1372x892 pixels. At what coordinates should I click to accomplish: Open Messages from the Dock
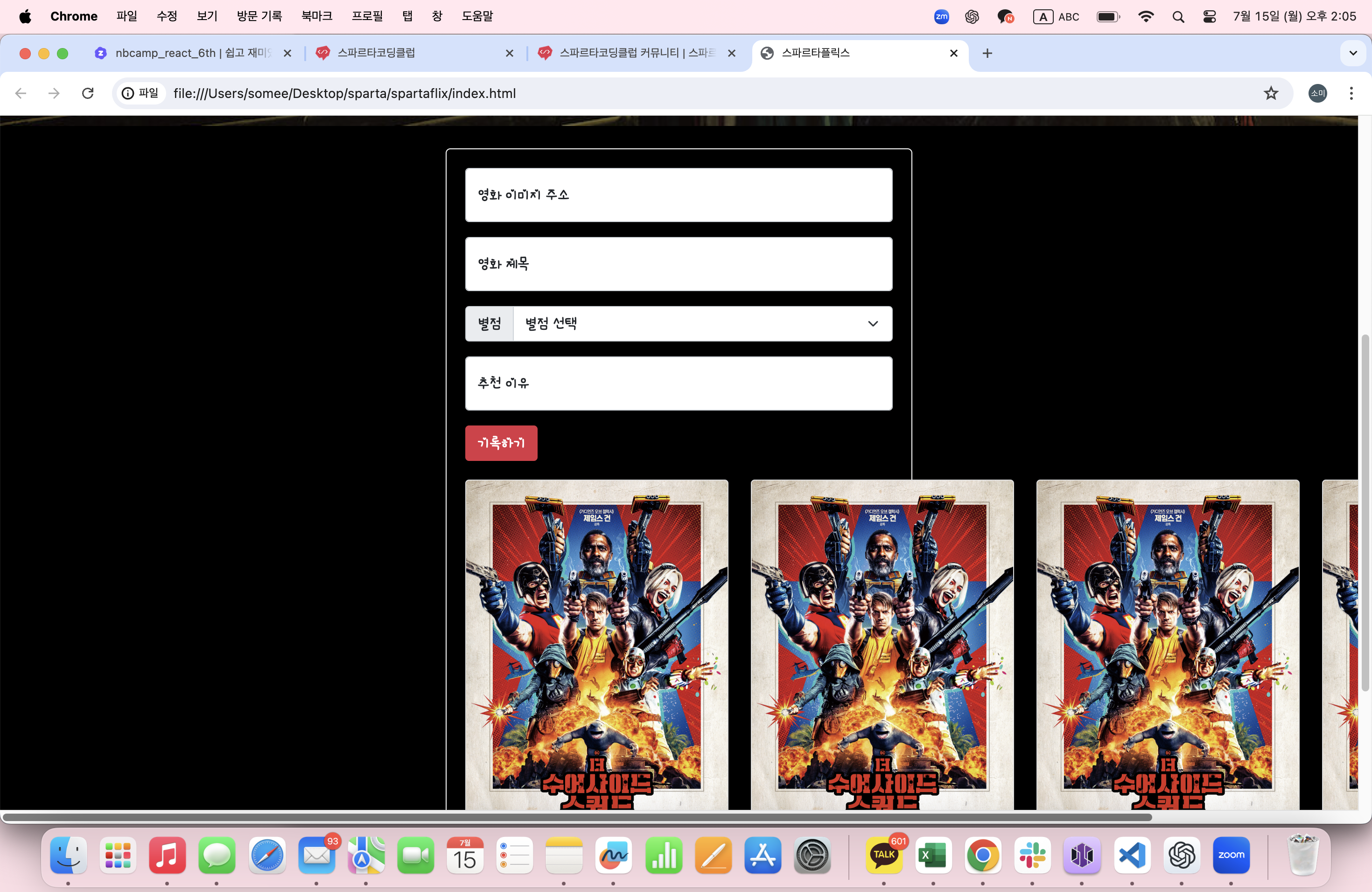coord(217,855)
